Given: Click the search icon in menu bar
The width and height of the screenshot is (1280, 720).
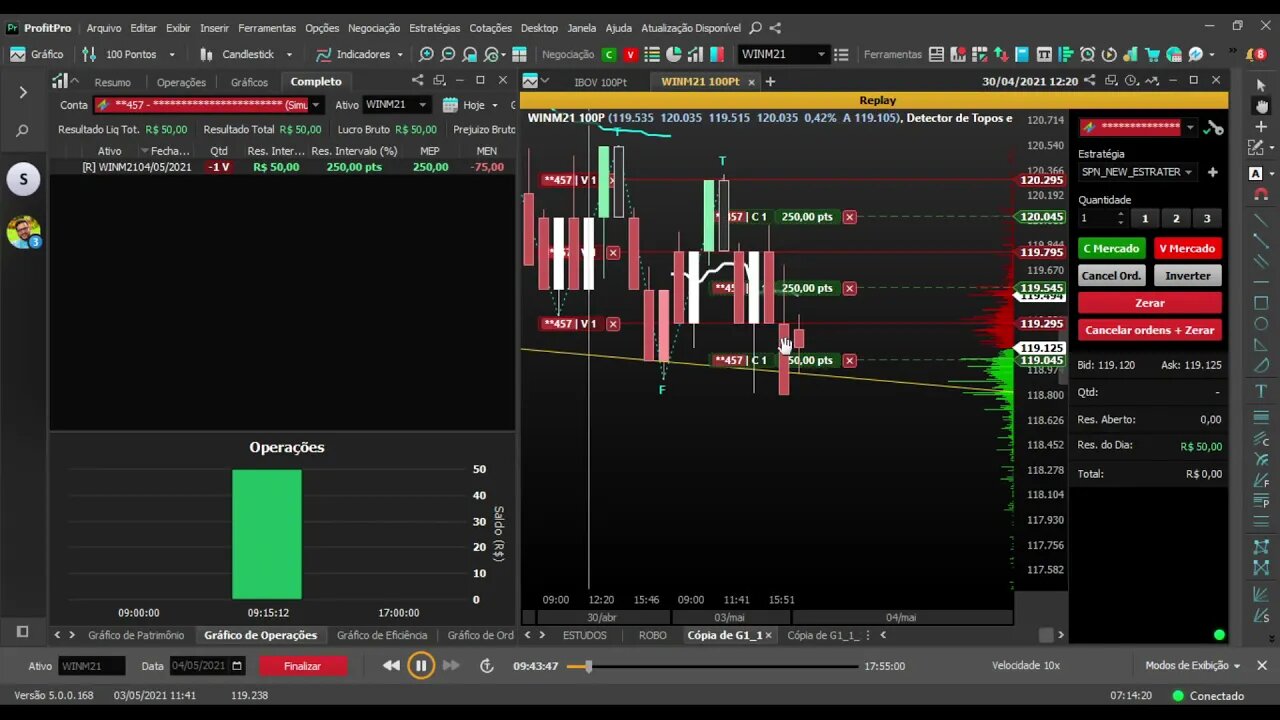Looking at the screenshot, I should pos(755,28).
